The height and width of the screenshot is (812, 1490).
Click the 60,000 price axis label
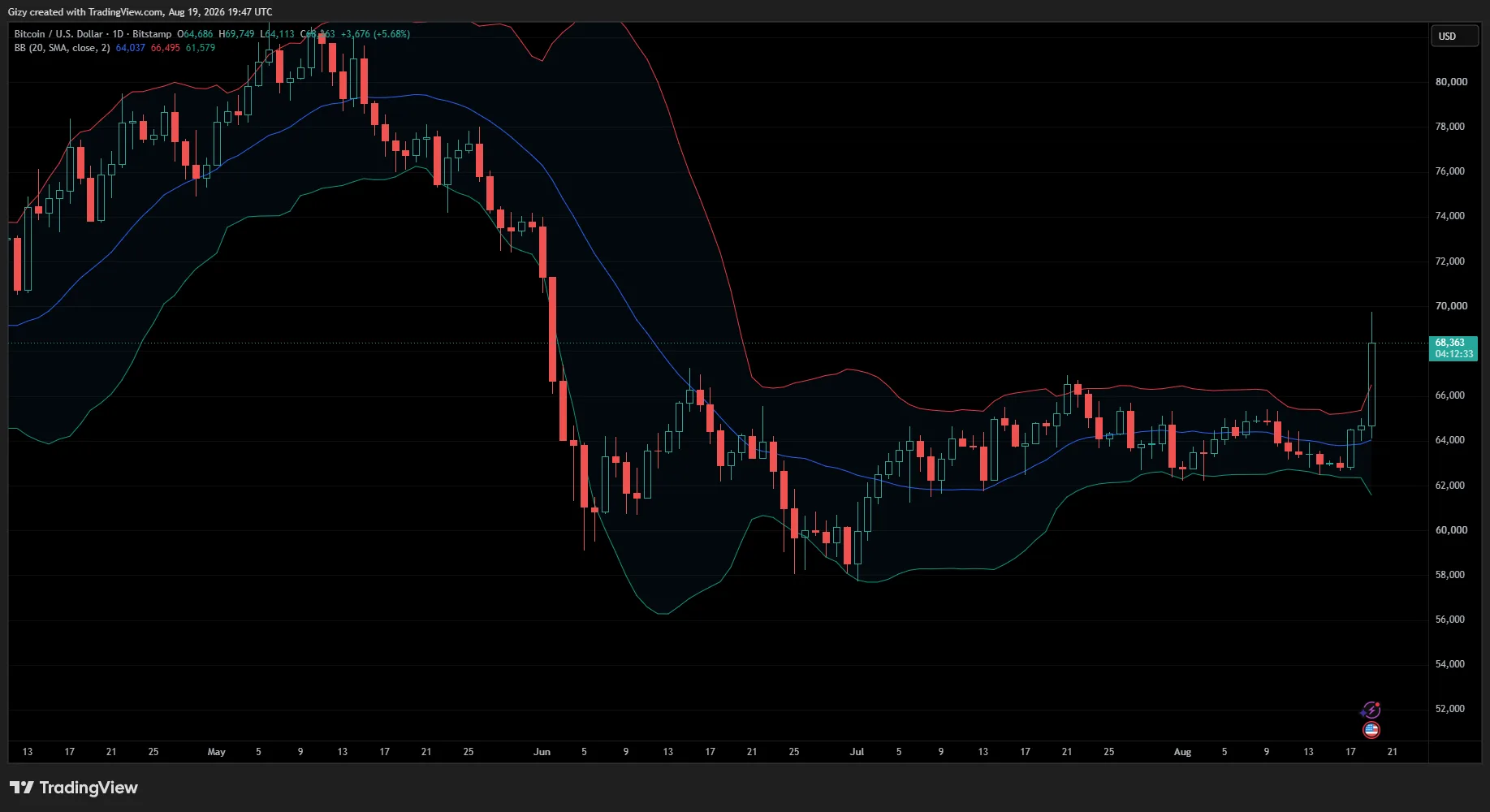[1451, 530]
